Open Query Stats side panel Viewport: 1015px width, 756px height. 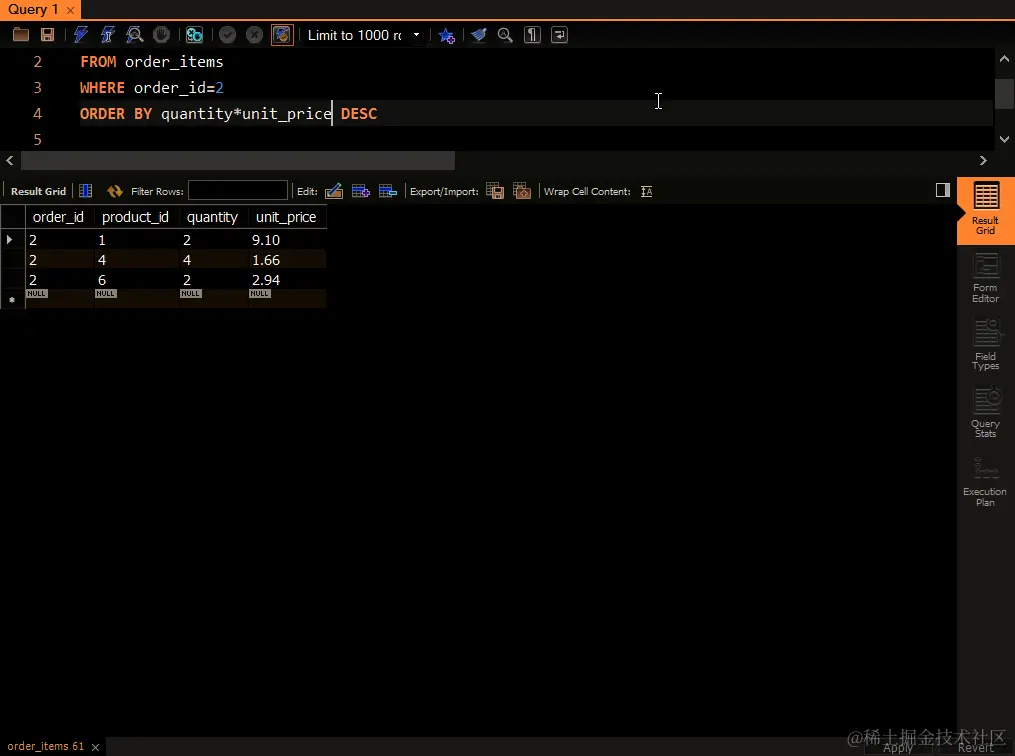pyautogui.click(x=985, y=412)
